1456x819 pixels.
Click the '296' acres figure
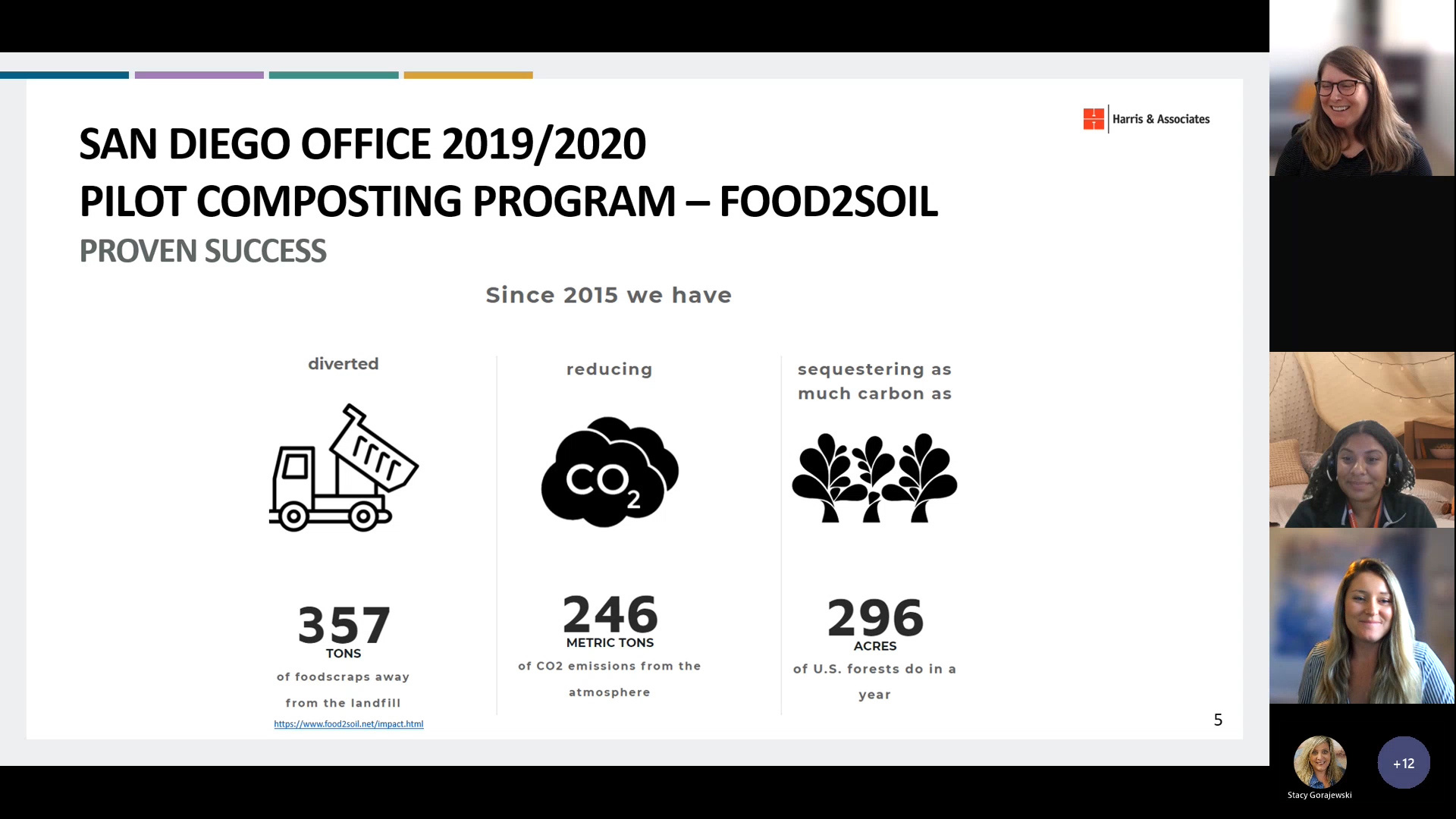pyautogui.click(x=875, y=617)
